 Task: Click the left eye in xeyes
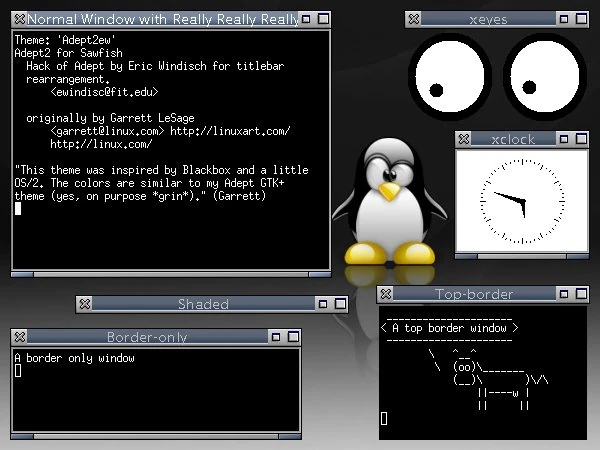(450, 77)
